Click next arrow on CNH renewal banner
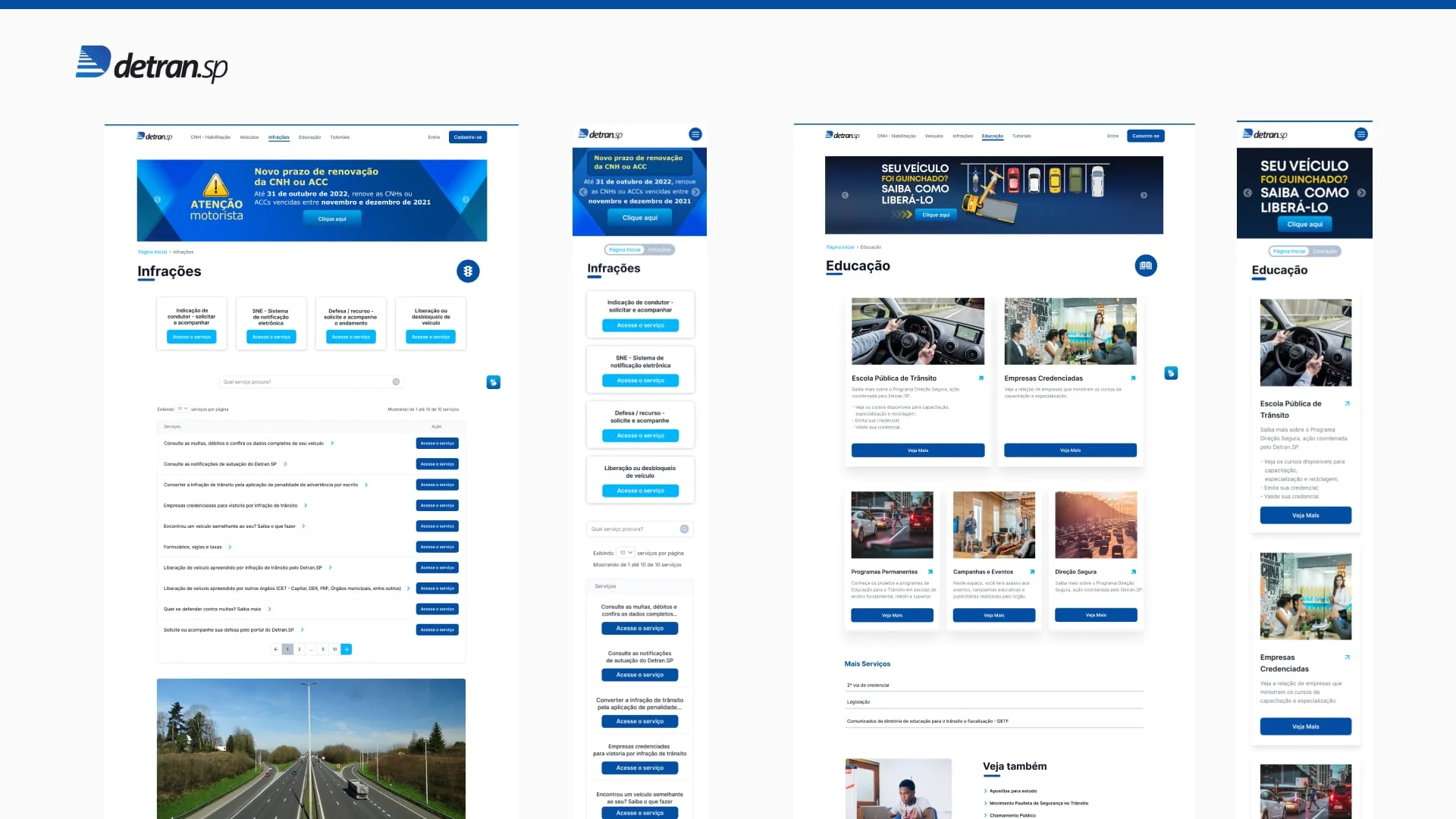Viewport: 1456px width, 819px height. [466, 199]
